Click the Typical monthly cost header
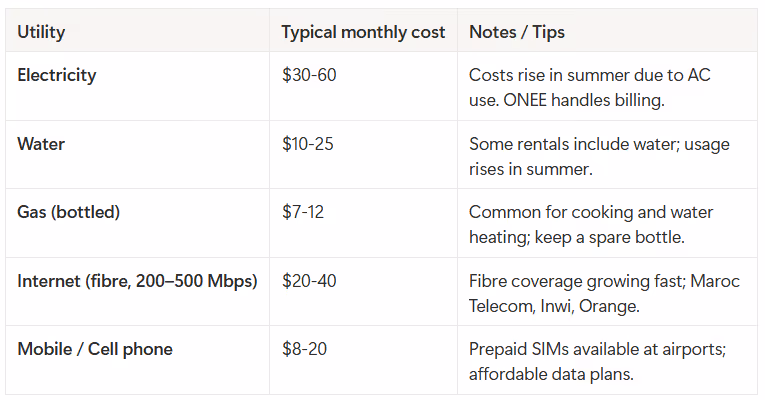 point(363,32)
